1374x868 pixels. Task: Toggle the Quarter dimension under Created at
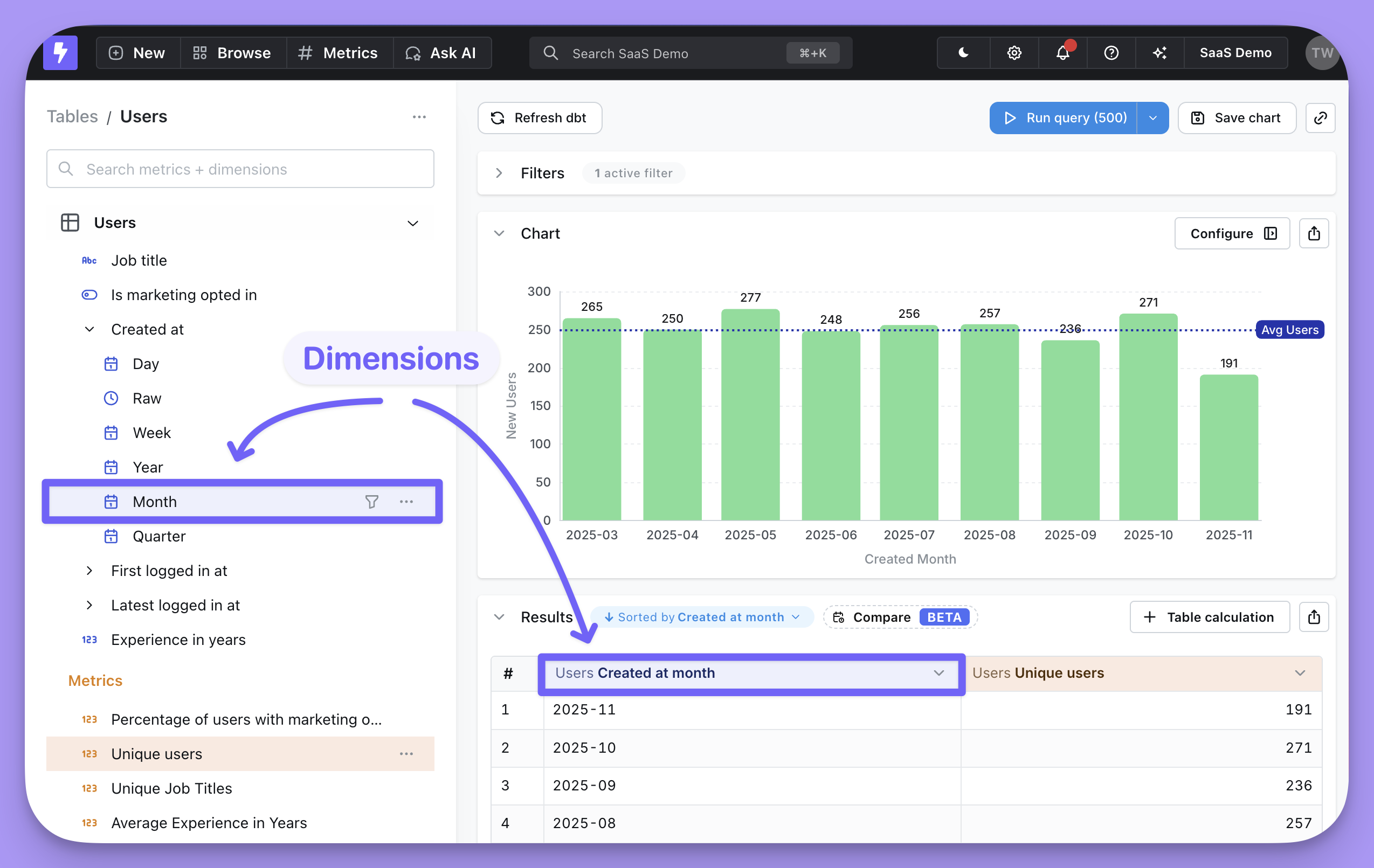click(158, 536)
